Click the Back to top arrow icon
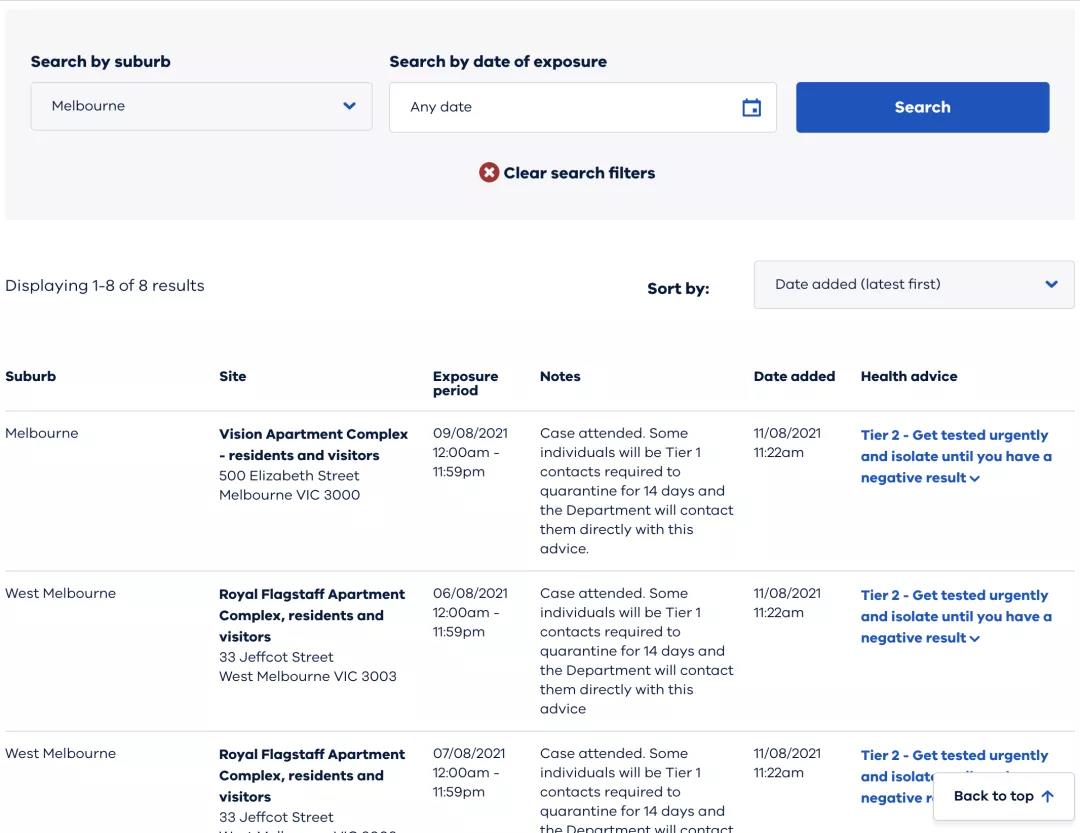 click(1048, 796)
